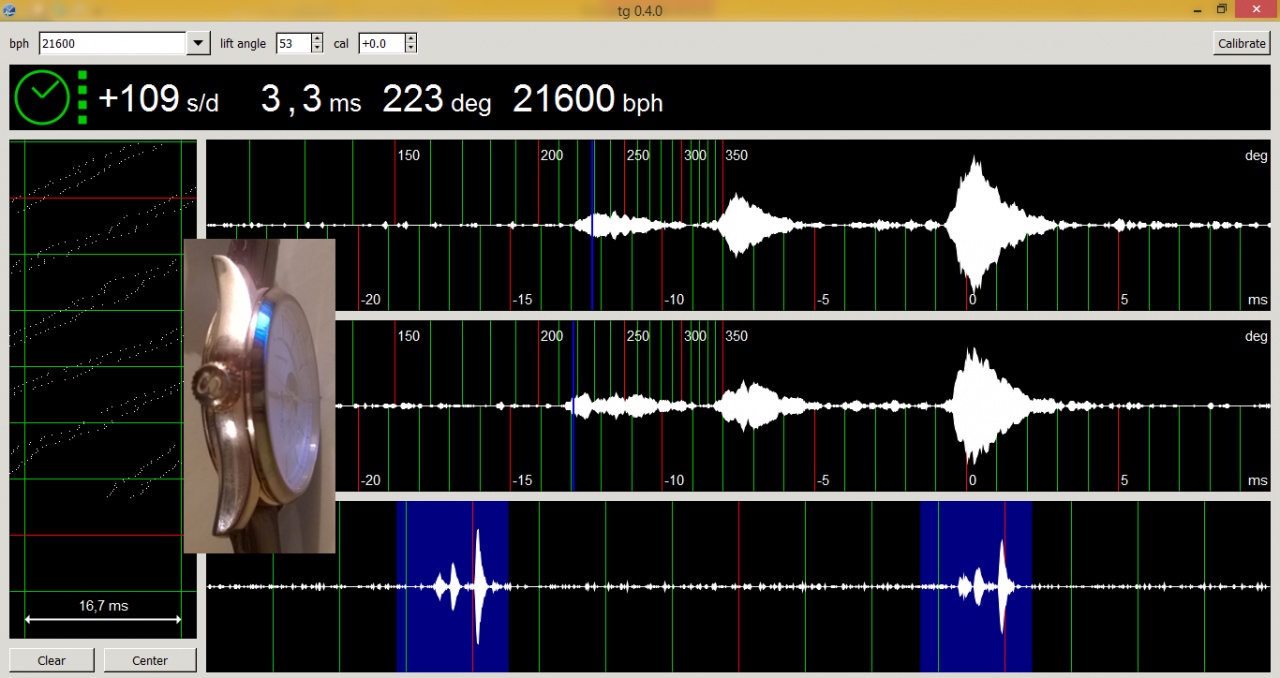Increase lift angle with up arrow

click(317, 39)
